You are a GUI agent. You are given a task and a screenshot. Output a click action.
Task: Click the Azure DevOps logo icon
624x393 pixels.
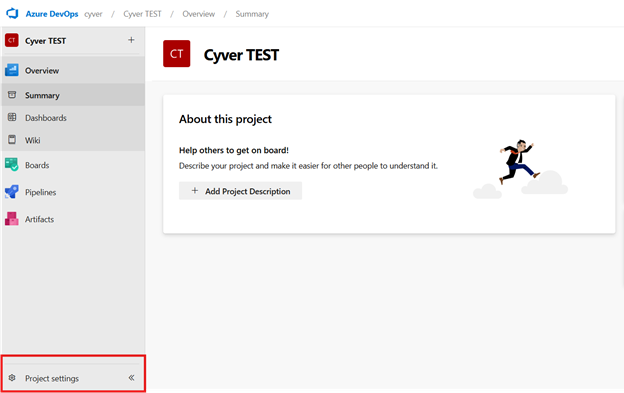(12, 14)
